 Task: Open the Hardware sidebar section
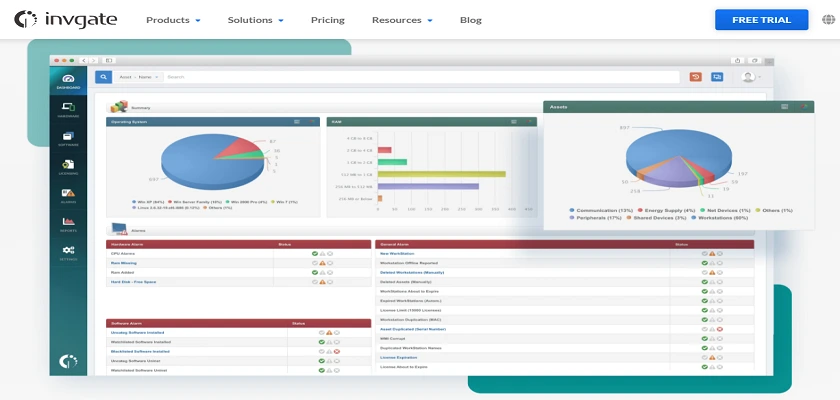click(68, 110)
